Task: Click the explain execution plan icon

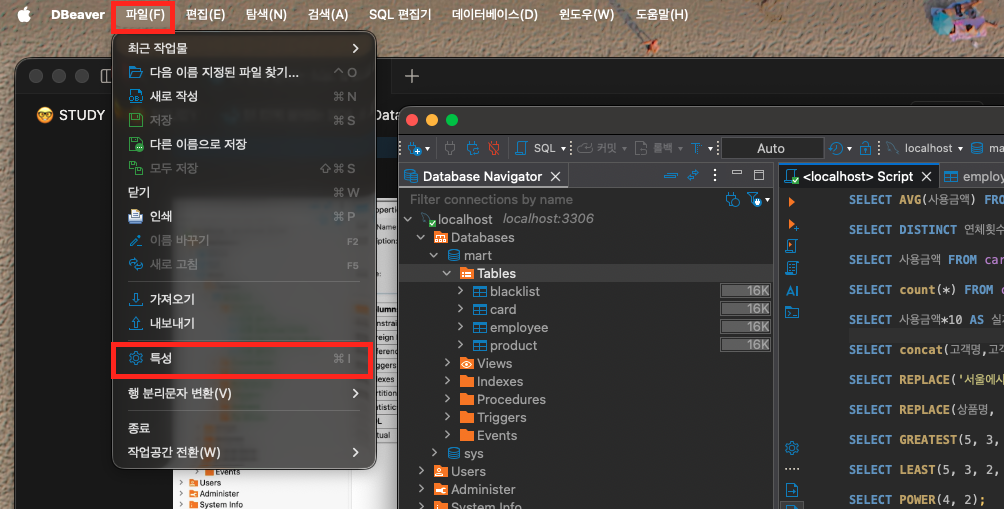Action: pos(792,268)
